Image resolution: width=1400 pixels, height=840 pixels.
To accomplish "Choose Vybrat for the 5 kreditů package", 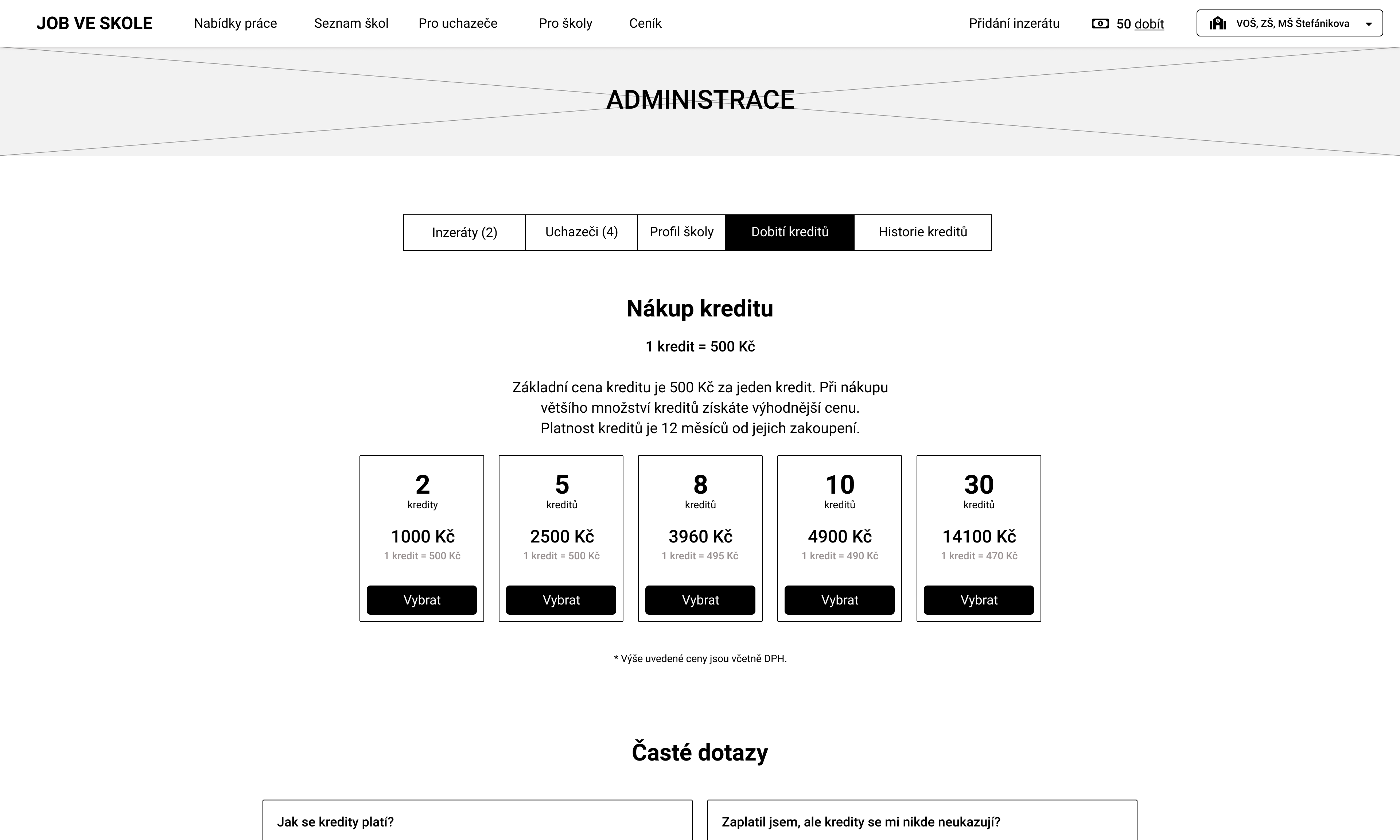I will coord(561,600).
